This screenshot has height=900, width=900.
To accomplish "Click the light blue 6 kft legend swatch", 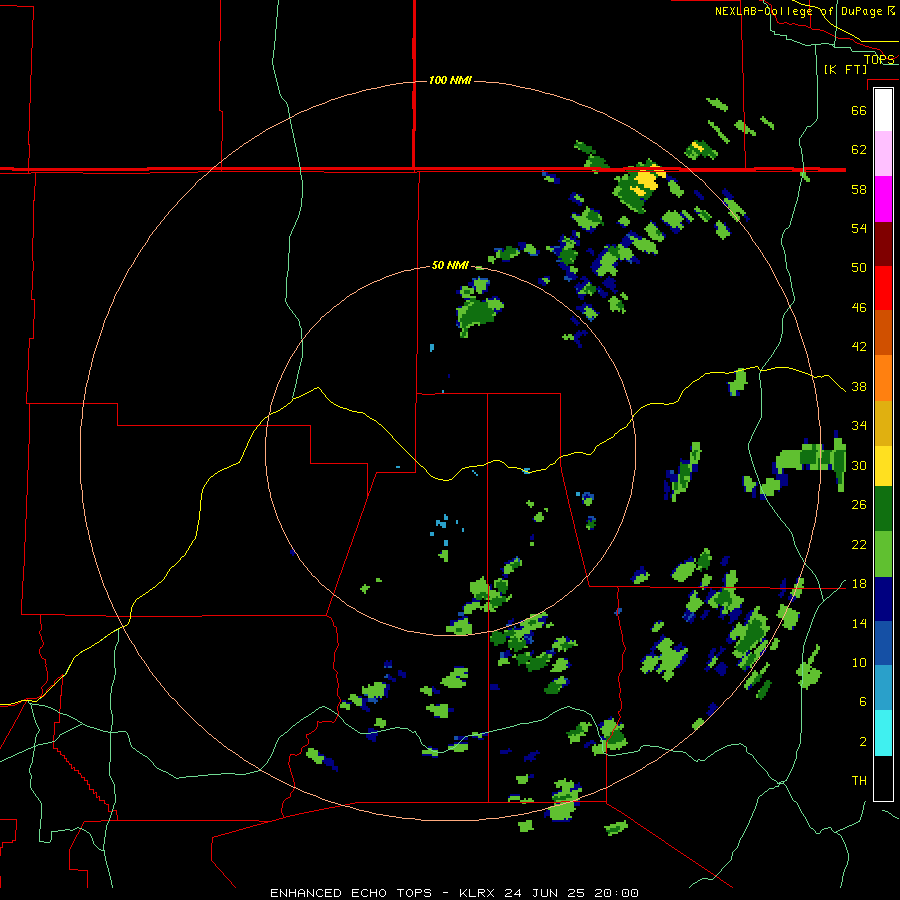I will coord(883,688).
